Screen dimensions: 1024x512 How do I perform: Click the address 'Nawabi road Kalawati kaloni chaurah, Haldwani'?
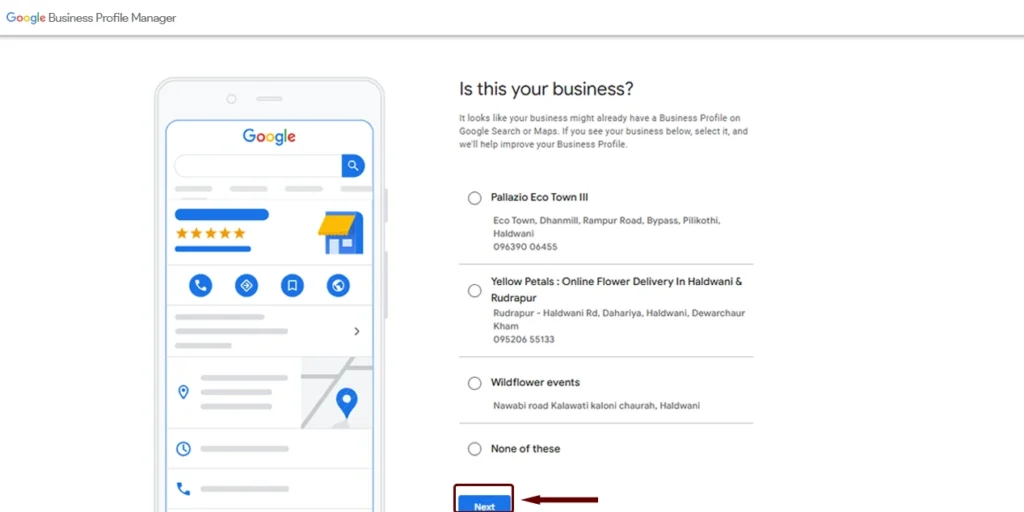pyautogui.click(x=596, y=406)
